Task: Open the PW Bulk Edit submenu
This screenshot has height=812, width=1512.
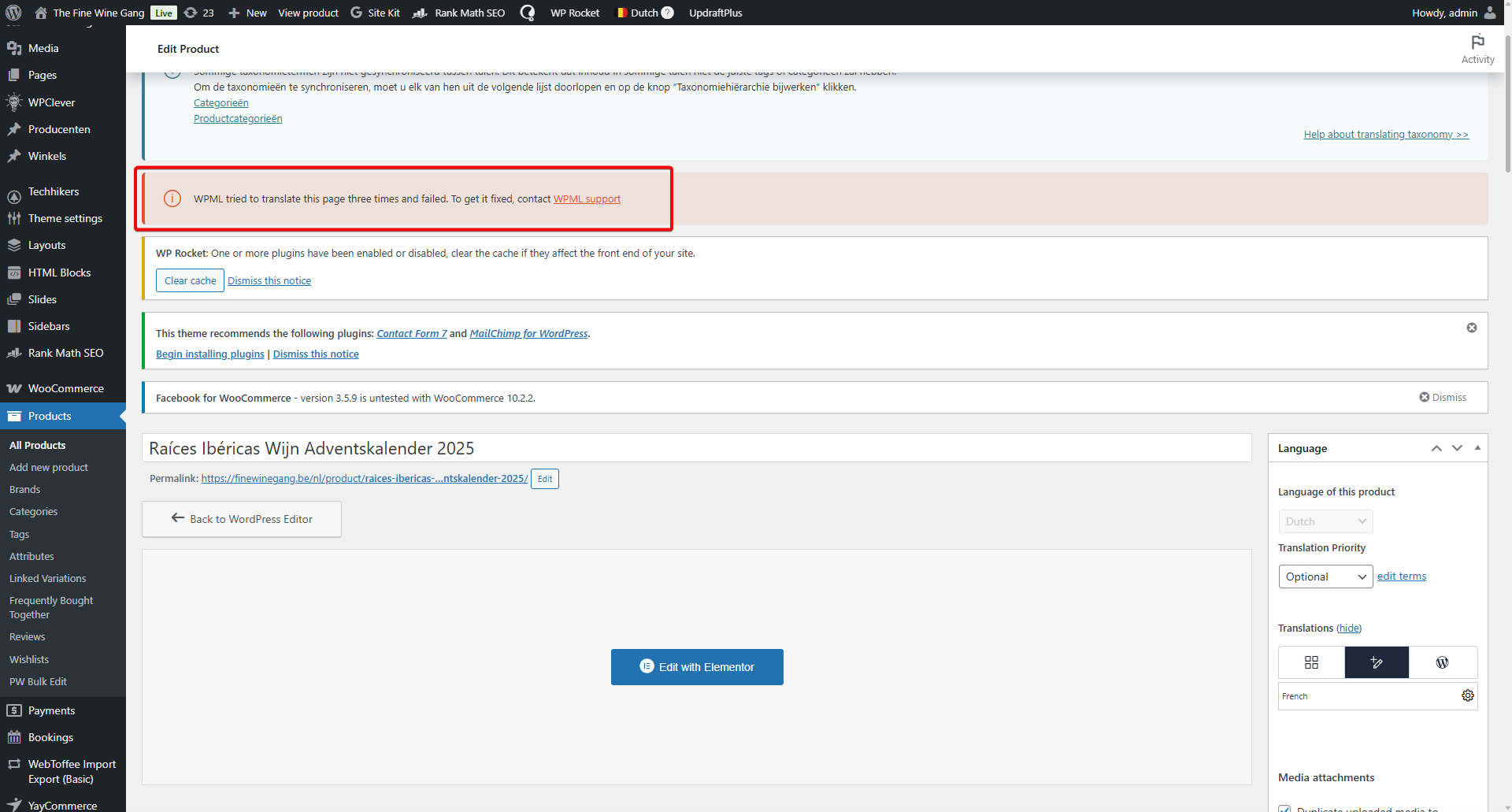Action: click(38, 682)
